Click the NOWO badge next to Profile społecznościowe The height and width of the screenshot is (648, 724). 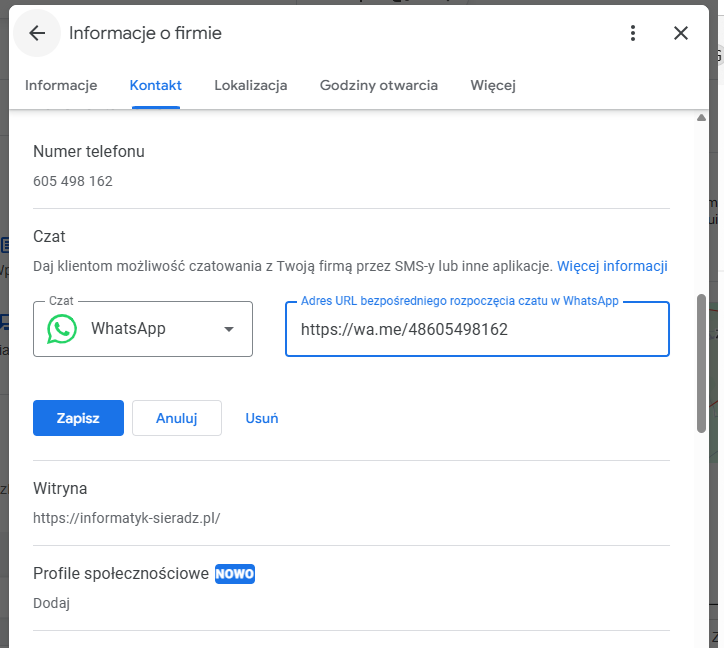[x=235, y=574]
